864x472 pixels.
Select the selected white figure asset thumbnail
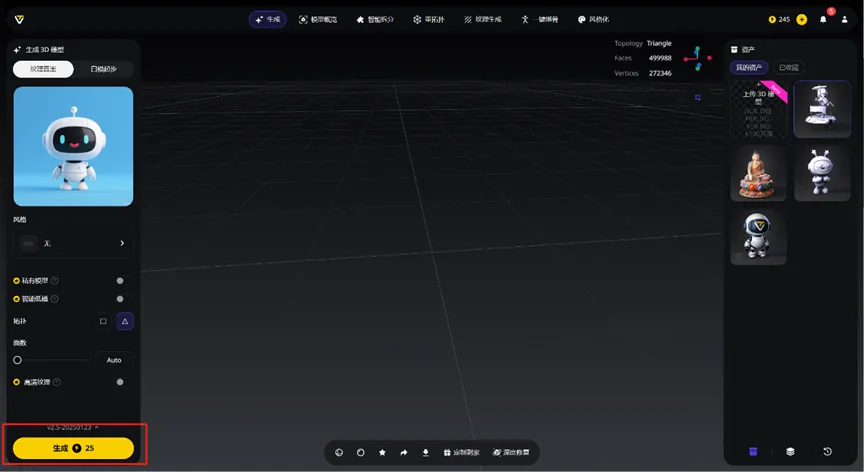pos(822,109)
